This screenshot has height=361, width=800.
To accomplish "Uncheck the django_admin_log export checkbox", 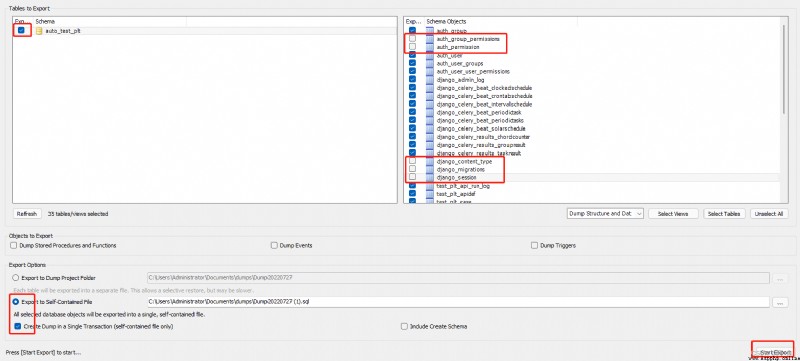I will [x=412, y=80].
